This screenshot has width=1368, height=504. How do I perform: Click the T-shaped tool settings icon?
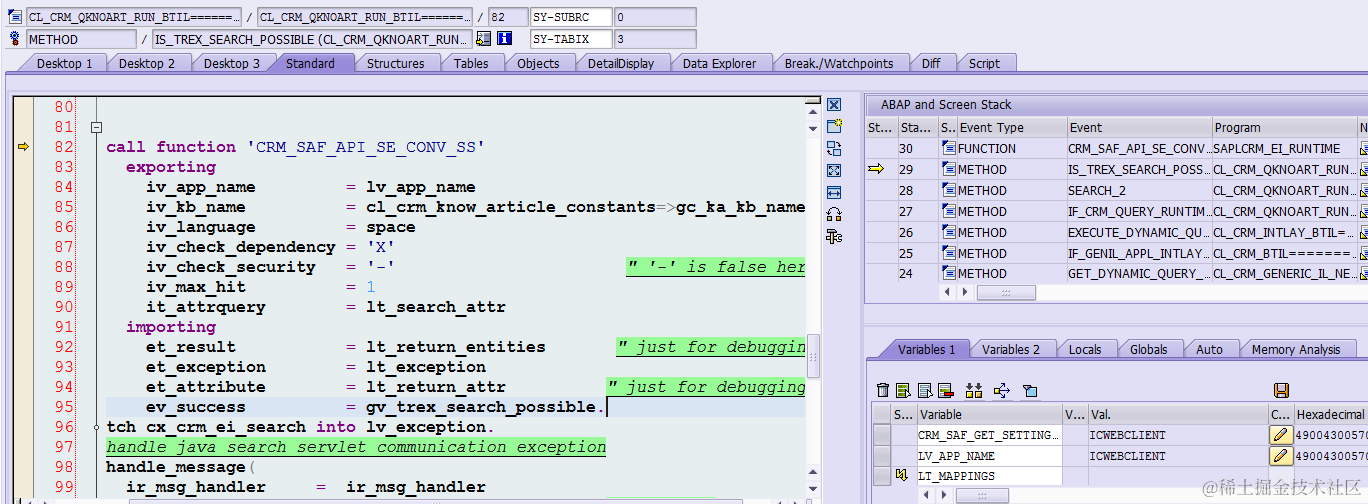834,236
